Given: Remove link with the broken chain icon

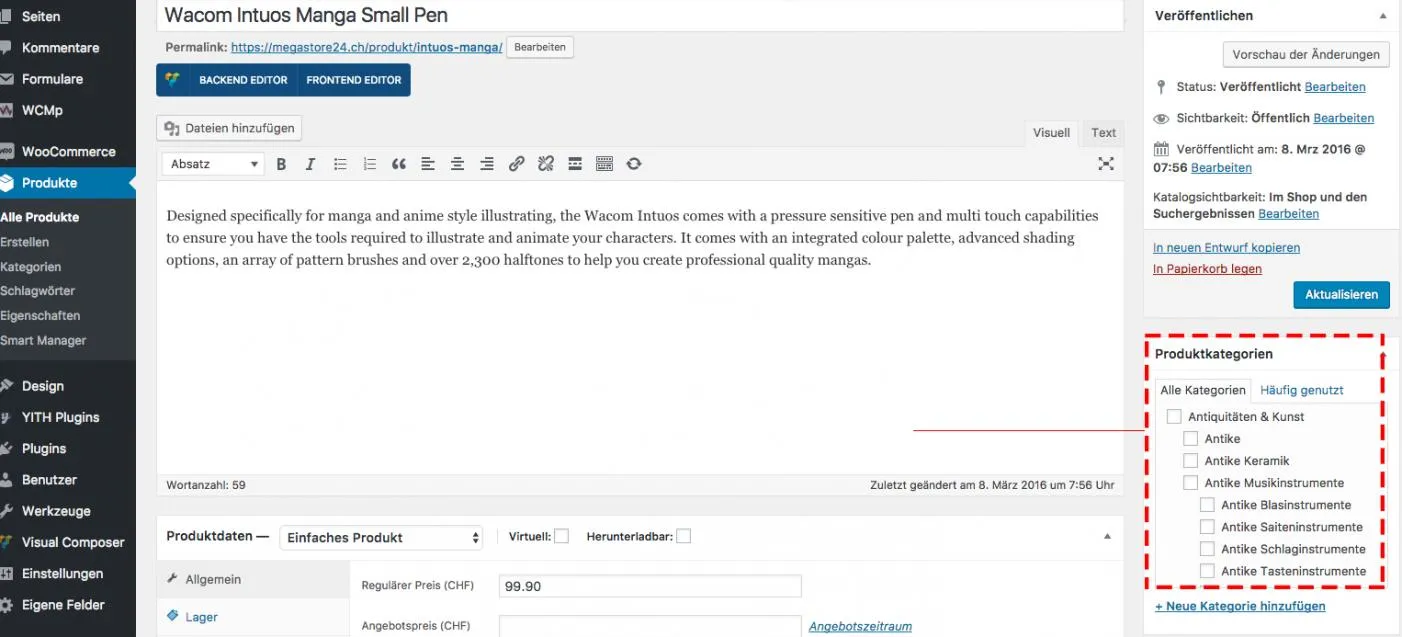Looking at the screenshot, I should (x=546, y=164).
